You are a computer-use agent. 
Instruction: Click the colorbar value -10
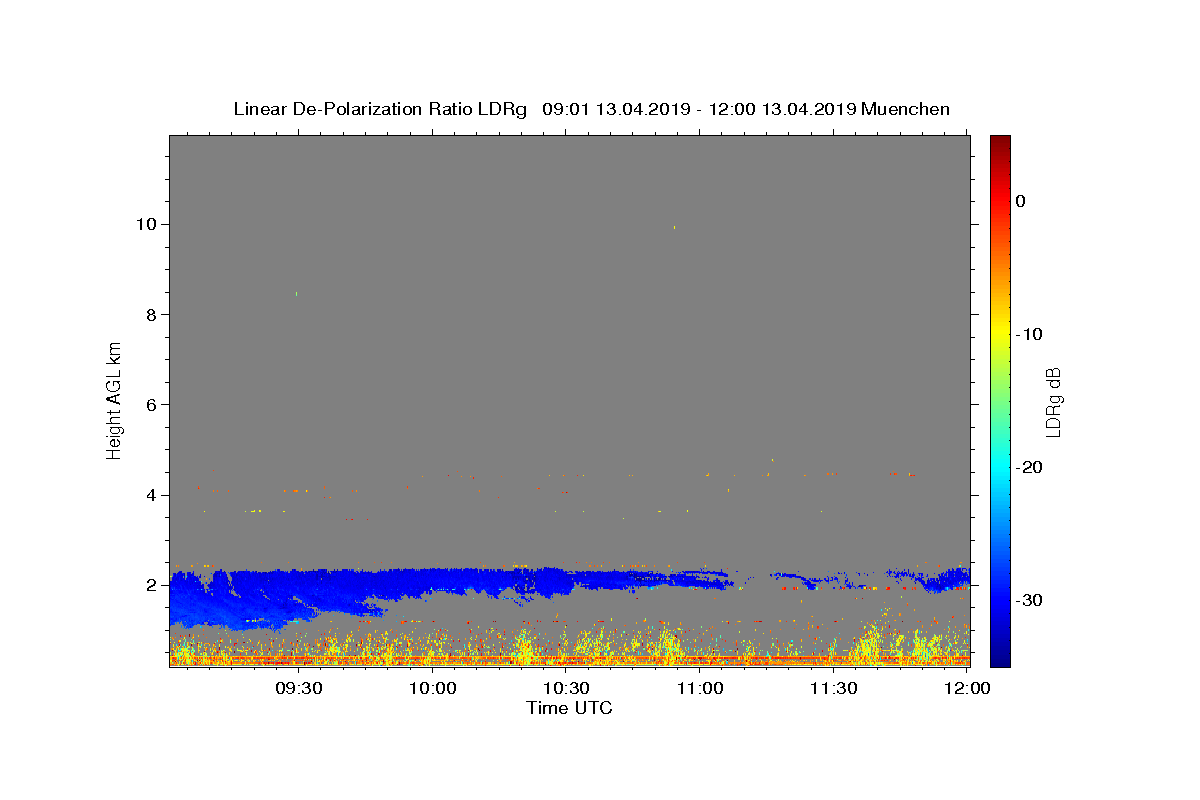coord(1029,334)
